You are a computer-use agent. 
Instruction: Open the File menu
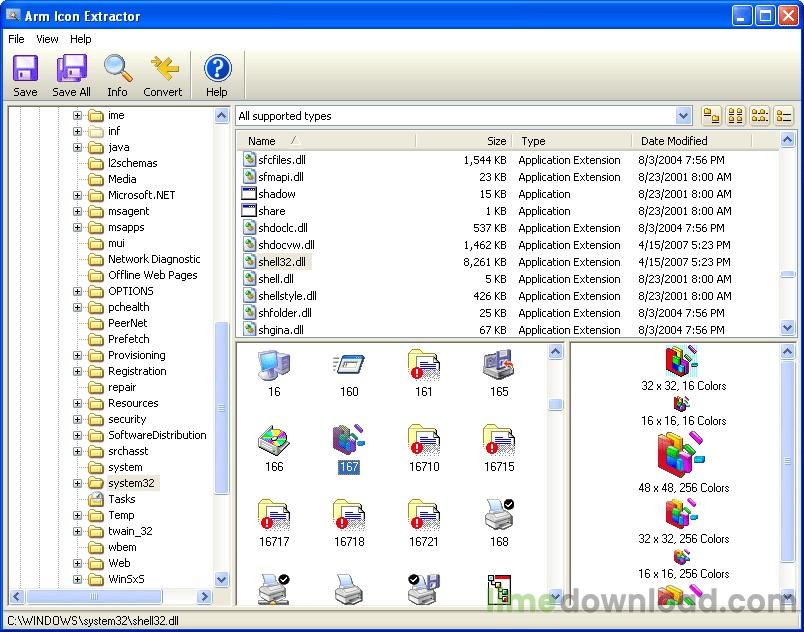(16, 39)
